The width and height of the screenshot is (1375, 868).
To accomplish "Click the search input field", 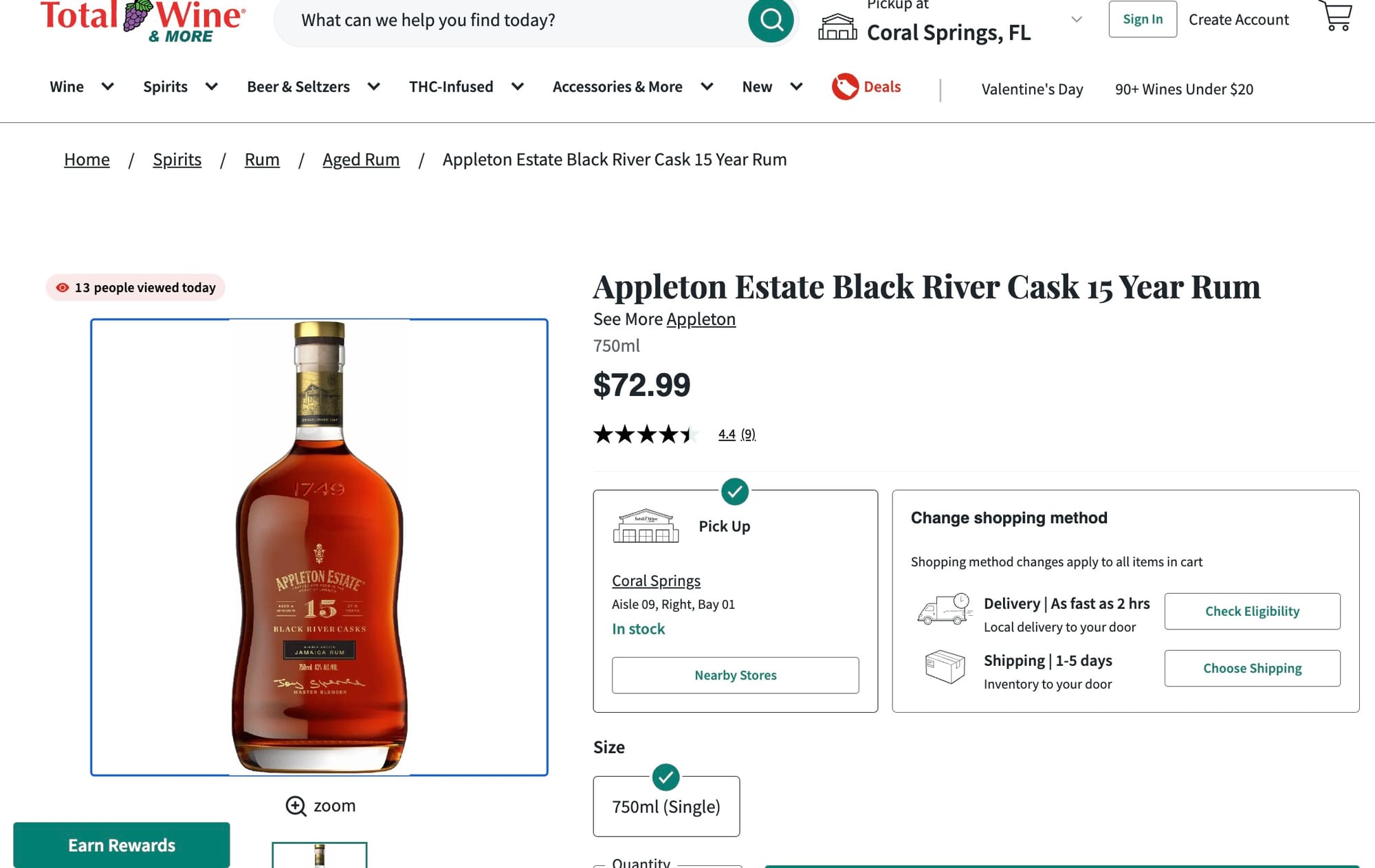I will (509, 21).
